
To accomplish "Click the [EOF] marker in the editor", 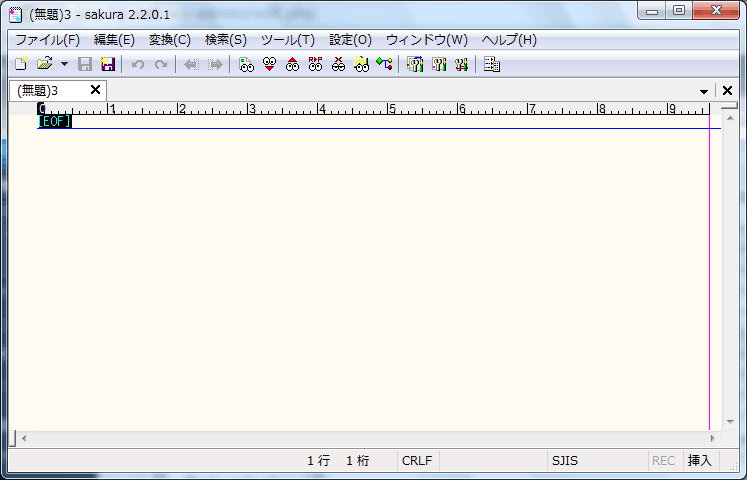I will point(55,122).
